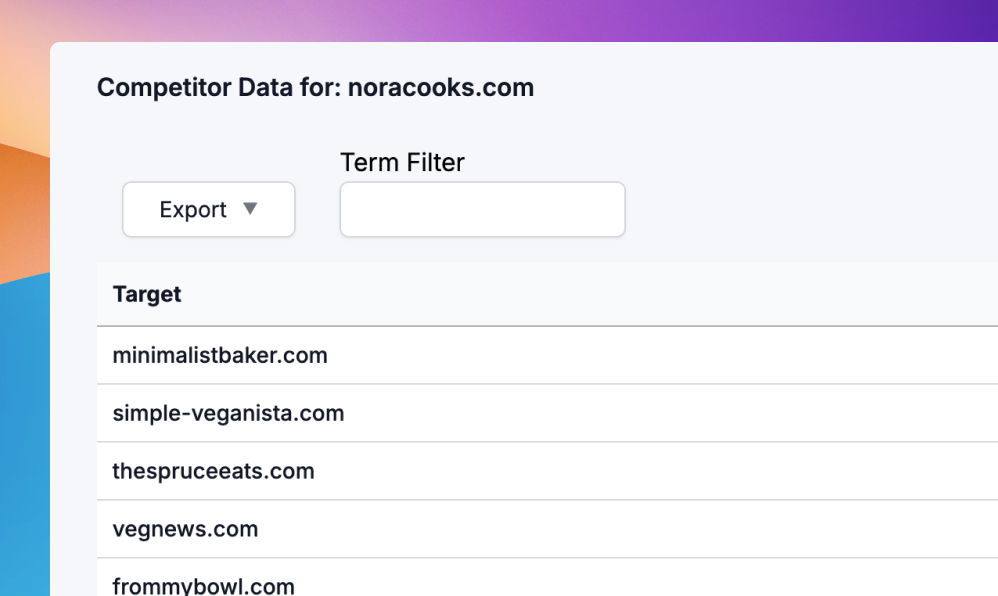Sort by the Target column header
This screenshot has width=998, height=596.
[147, 295]
